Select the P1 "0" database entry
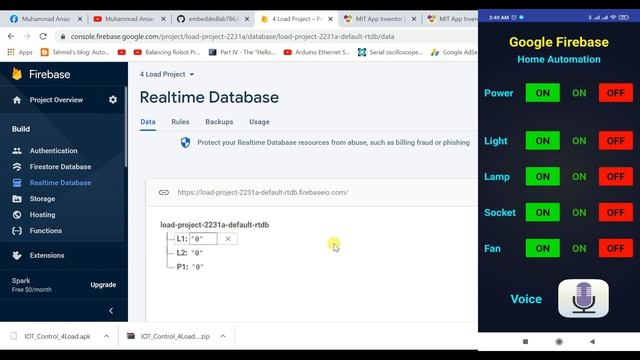The image size is (640, 360). [x=190, y=267]
